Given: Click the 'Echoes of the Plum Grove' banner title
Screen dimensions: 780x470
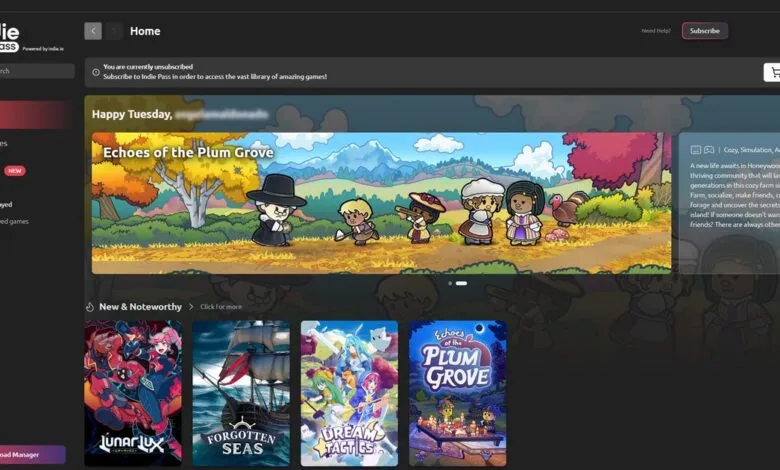Looking at the screenshot, I should click(188, 152).
